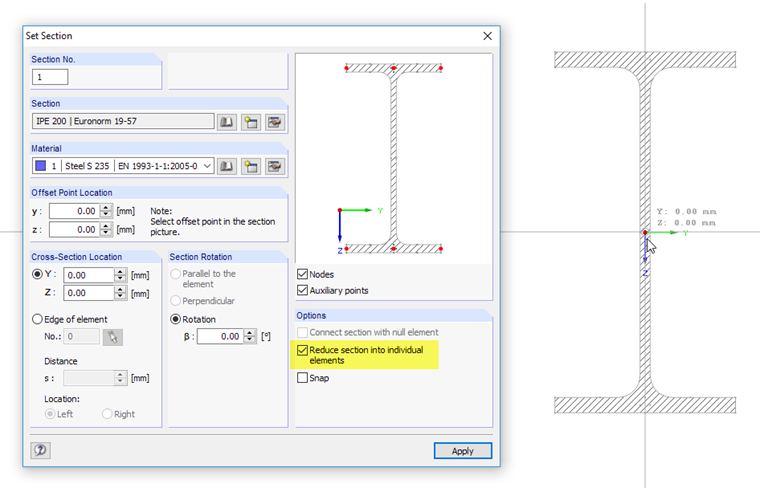Select the top-center red node in preview

tap(394, 68)
